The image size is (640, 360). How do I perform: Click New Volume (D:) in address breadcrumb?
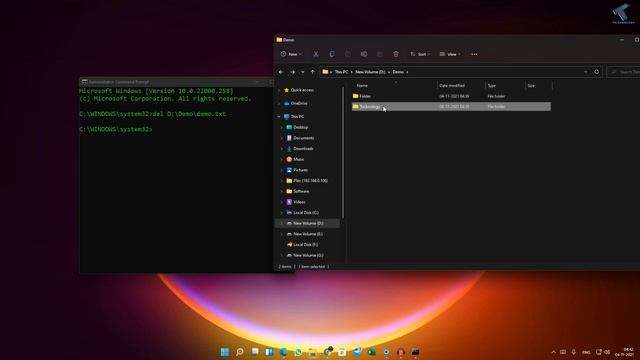[x=370, y=72]
